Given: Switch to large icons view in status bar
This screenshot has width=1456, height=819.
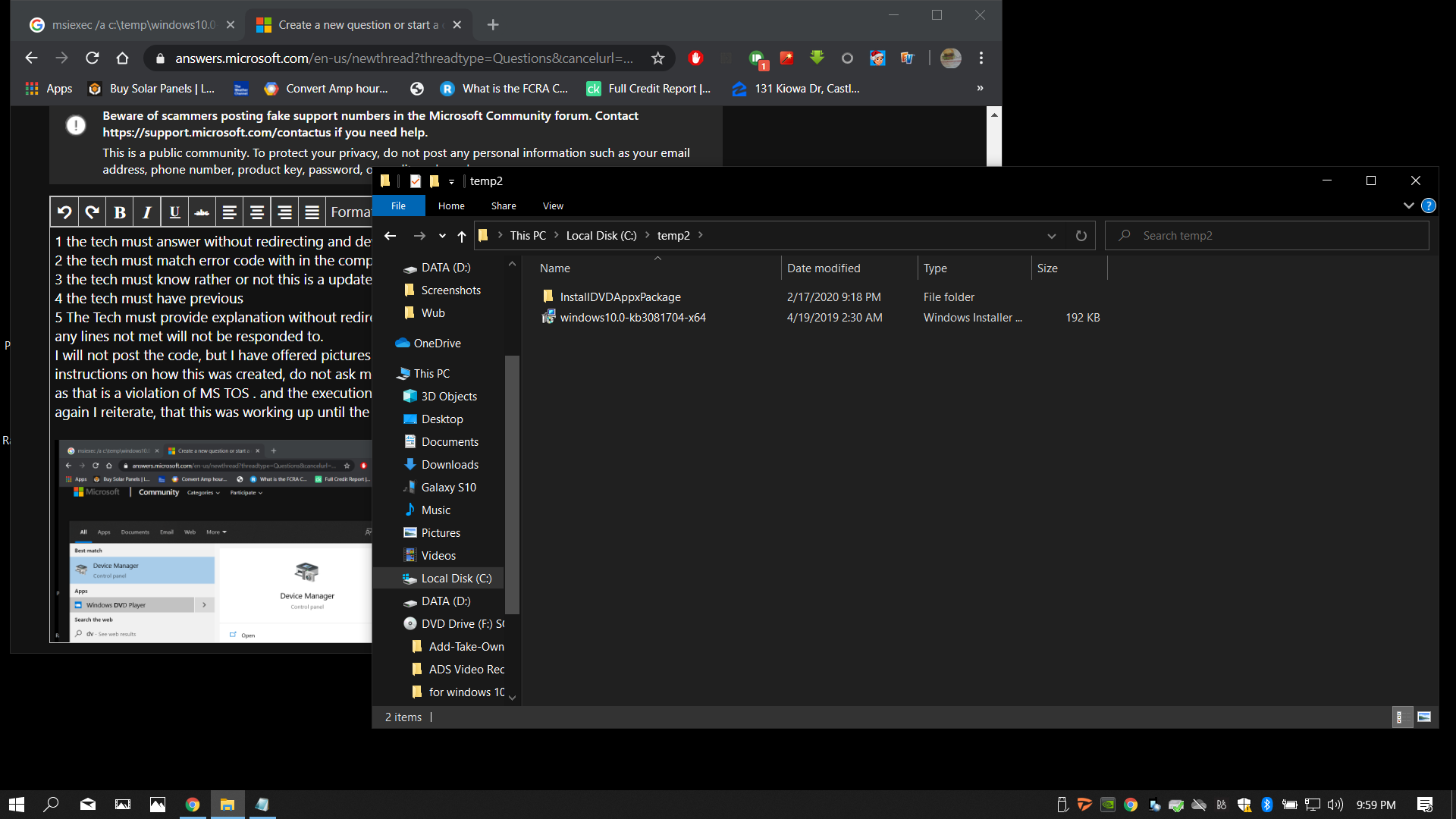Looking at the screenshot, I should tap(1424, 717).
